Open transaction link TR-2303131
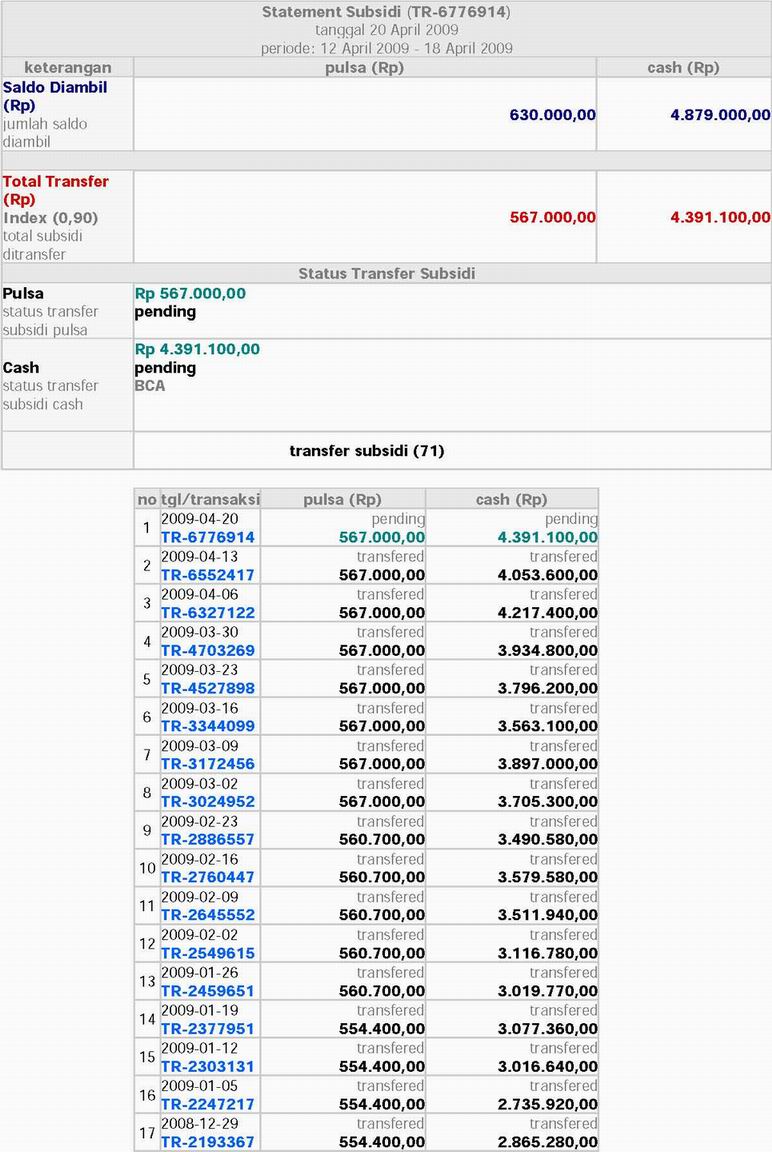Viewport: 772px width, 1152px height. click(x=208, y=1067)
